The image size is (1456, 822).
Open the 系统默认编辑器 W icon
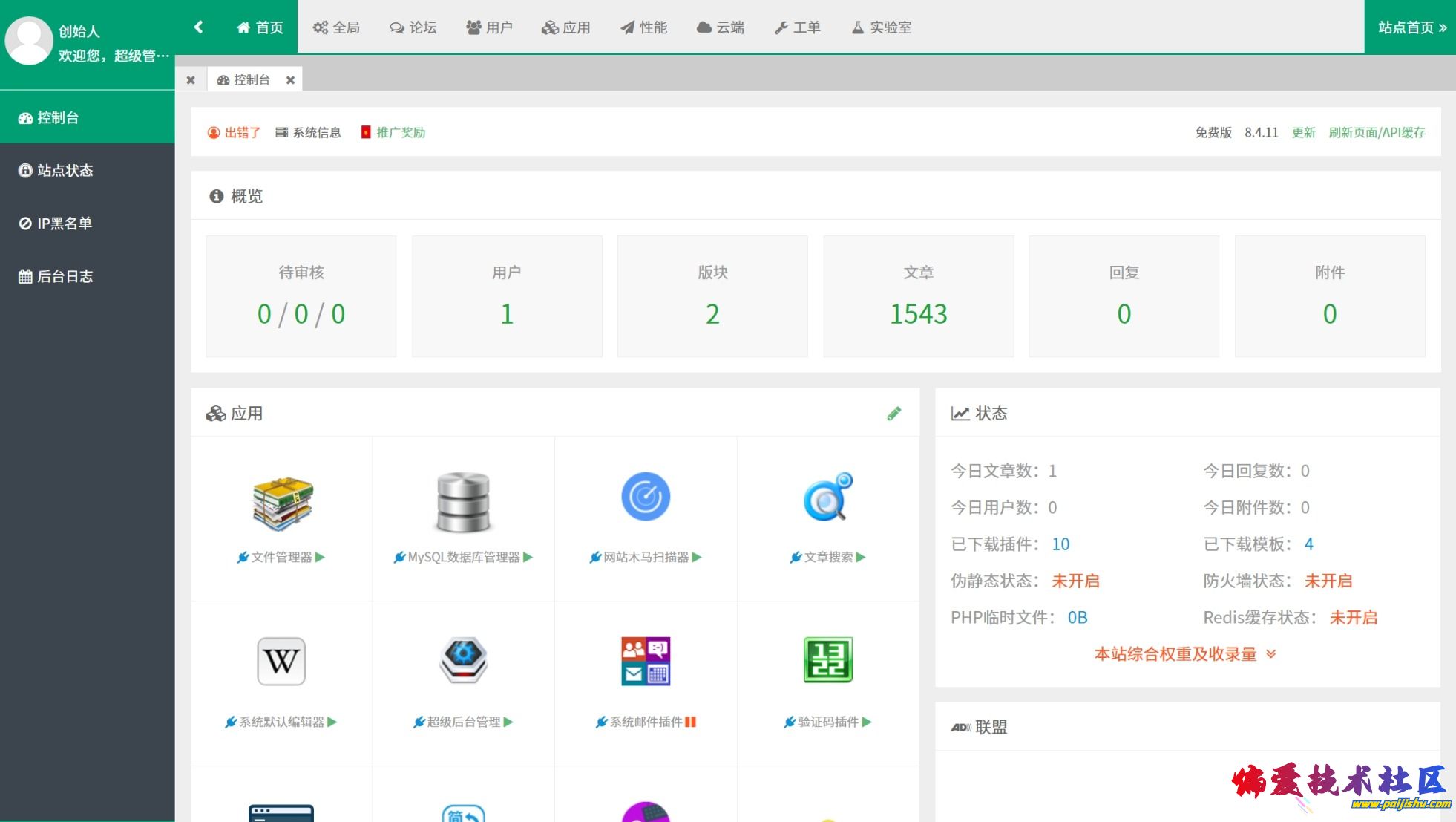[x=281, y=661]
